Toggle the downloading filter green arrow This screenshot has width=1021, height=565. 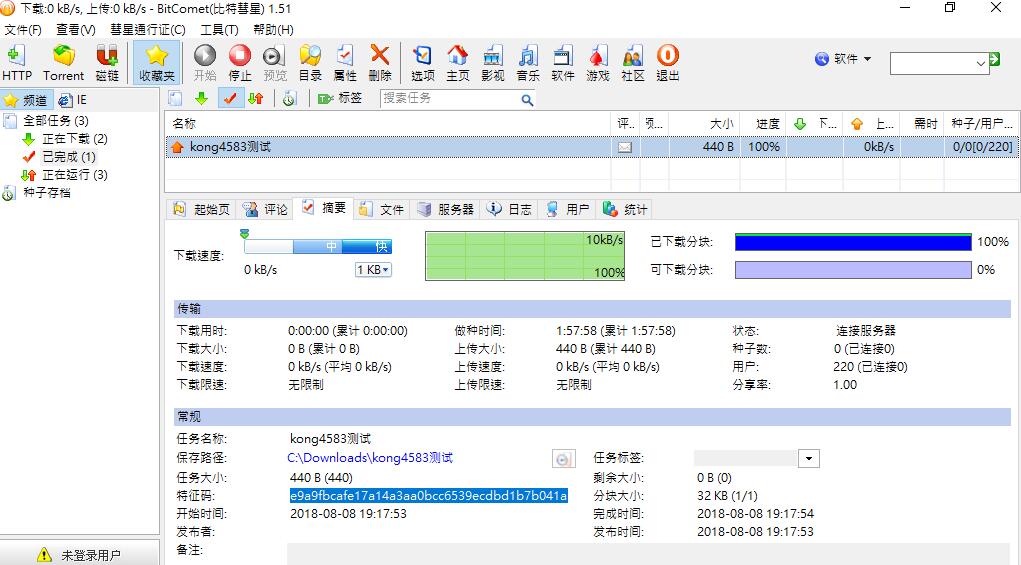point(201,98)
